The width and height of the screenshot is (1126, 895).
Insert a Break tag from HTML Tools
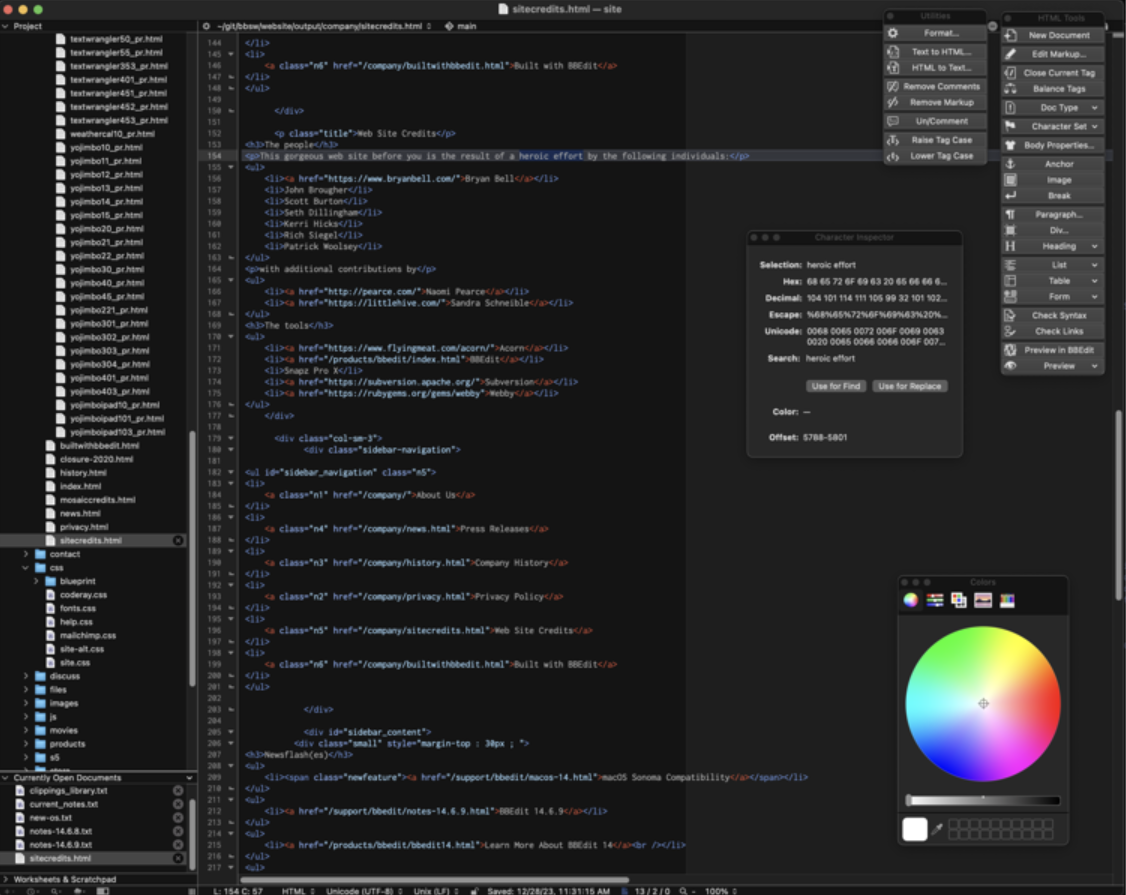(x=1055, y=196)
